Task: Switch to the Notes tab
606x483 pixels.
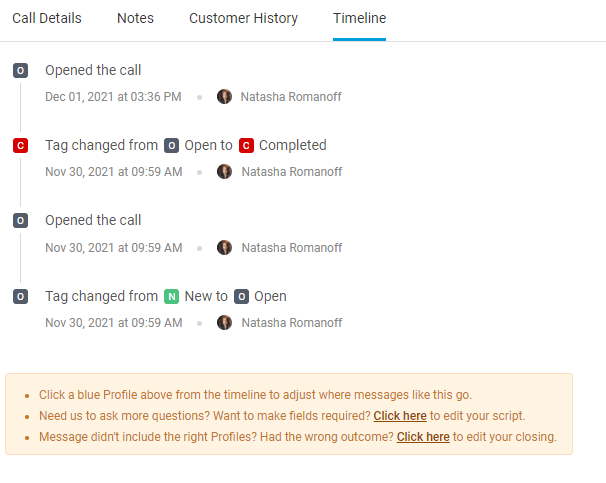Action: pos(135,18)
